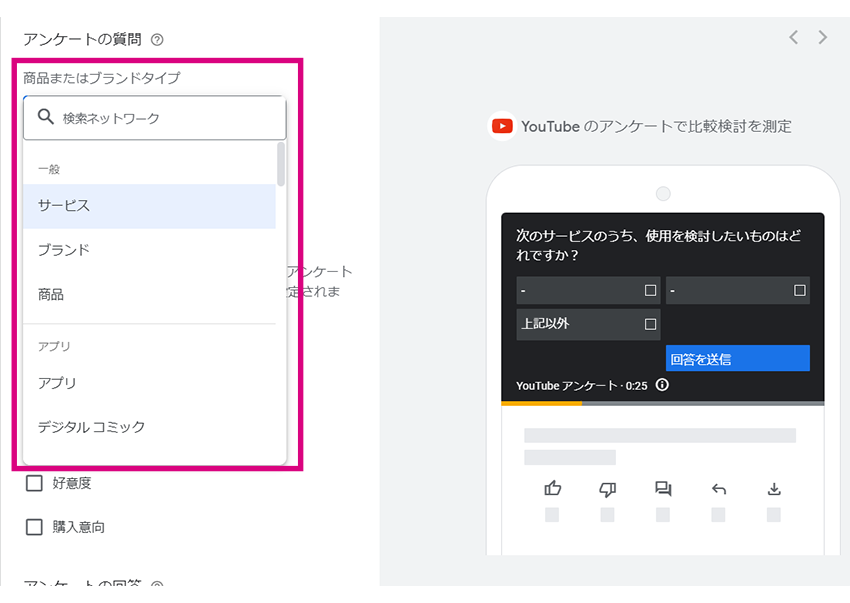Click the thumbs down icon in preview
The image size is (850, 603).
click(x=608, y=489)
